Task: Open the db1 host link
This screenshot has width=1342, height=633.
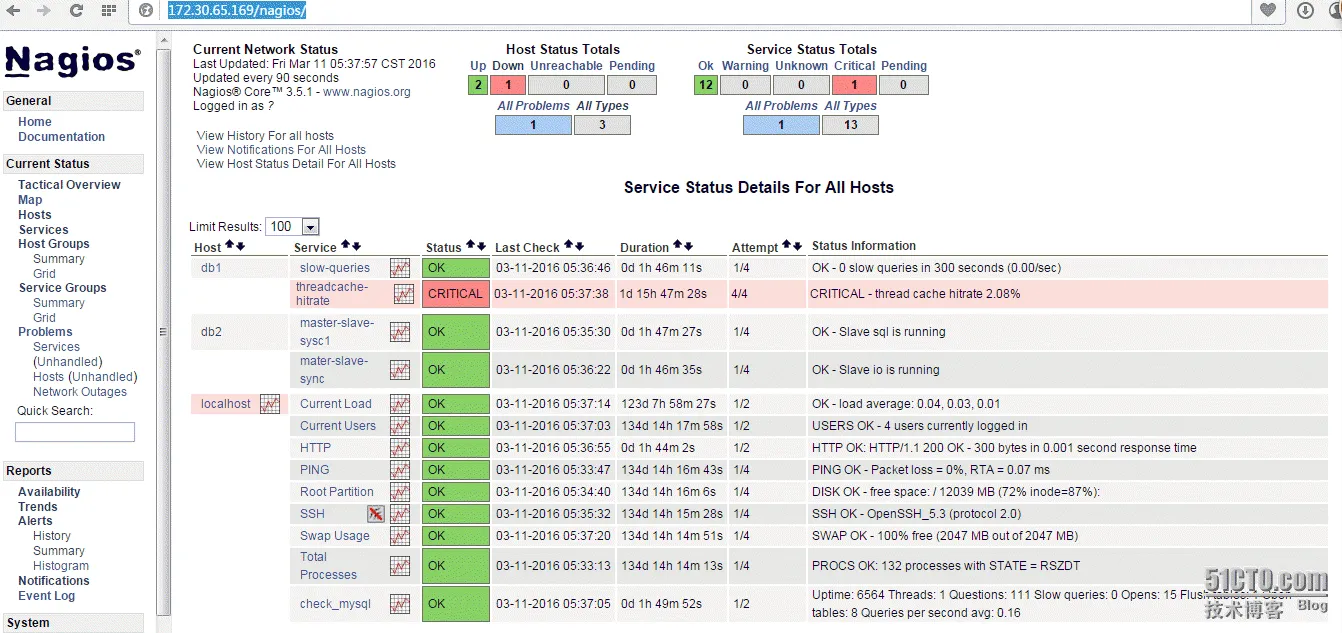Action: (211, 268)
